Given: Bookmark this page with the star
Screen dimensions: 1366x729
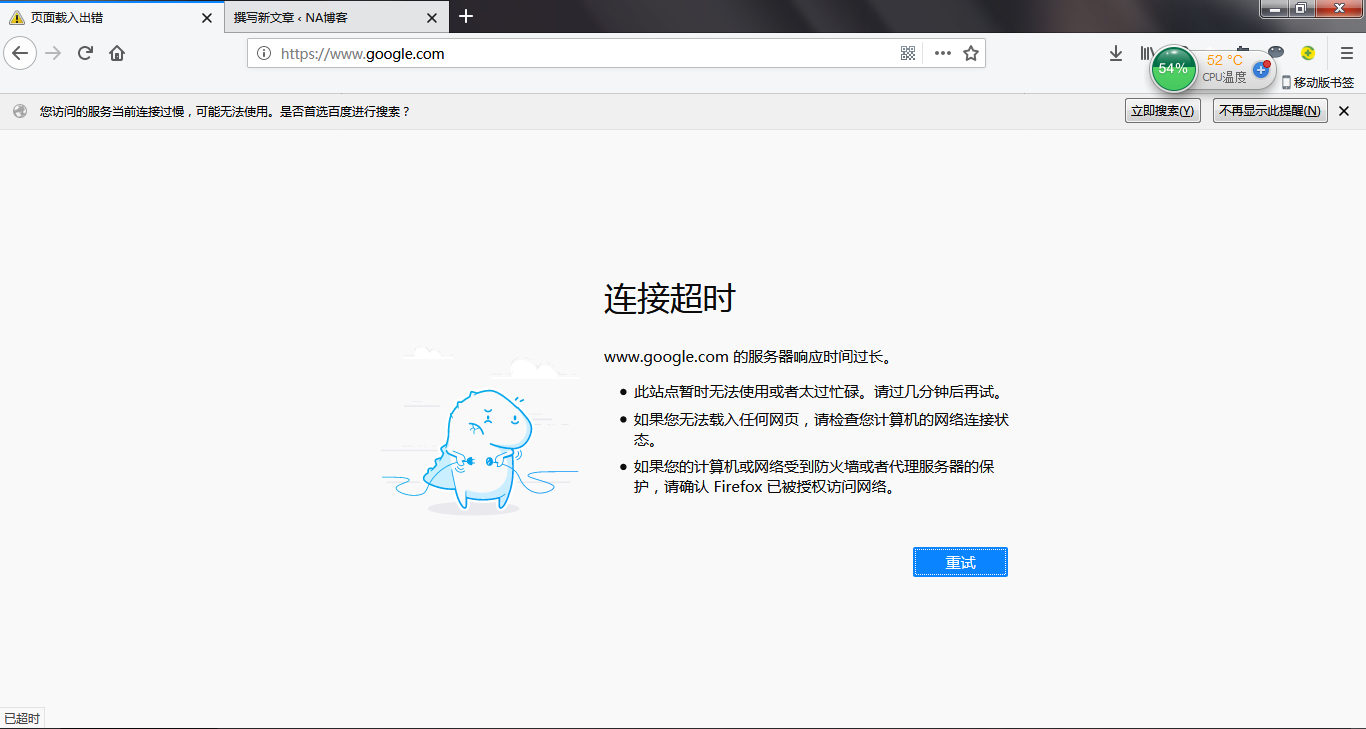Looking at the screenshot, I should point(970,53).
